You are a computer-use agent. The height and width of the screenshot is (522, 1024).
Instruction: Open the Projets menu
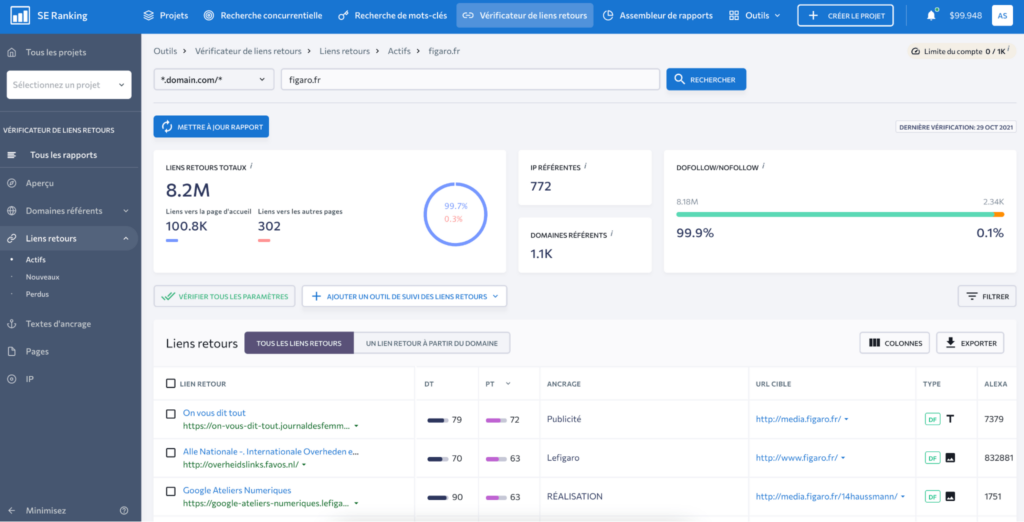click(166, 15)
